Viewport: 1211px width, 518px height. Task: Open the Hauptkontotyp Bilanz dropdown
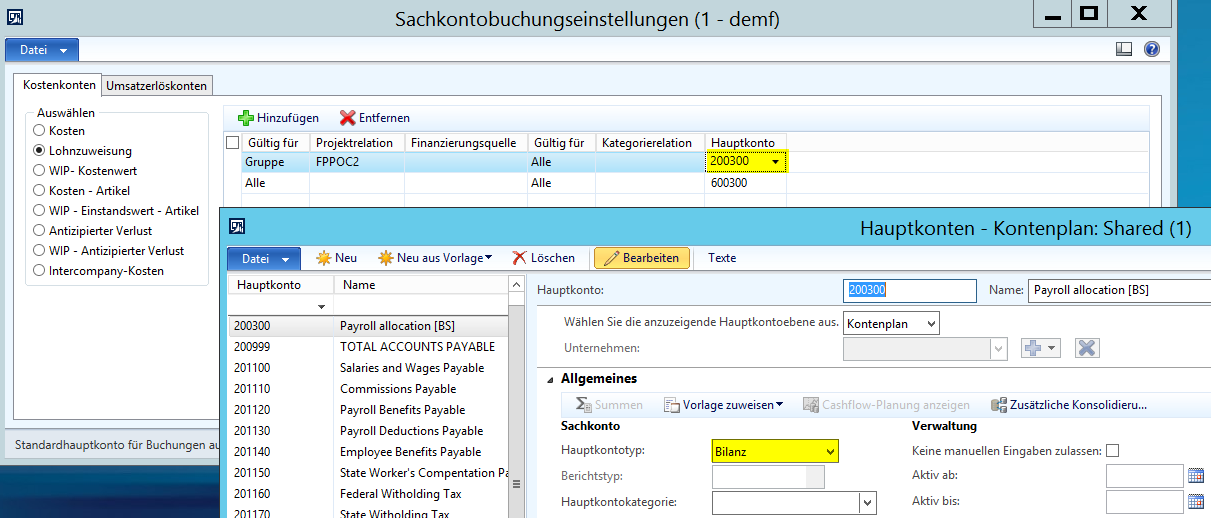pos(829,452)
